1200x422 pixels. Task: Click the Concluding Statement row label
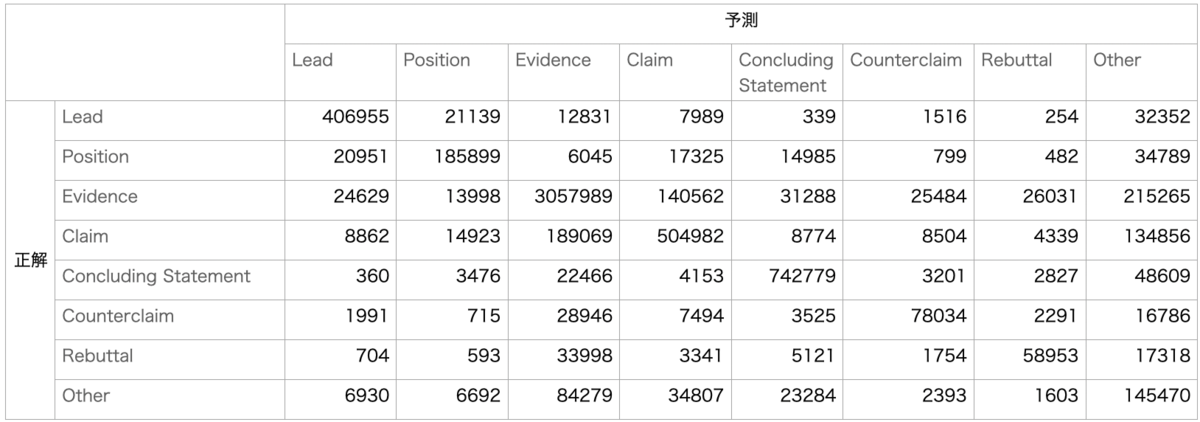[169, 277]
